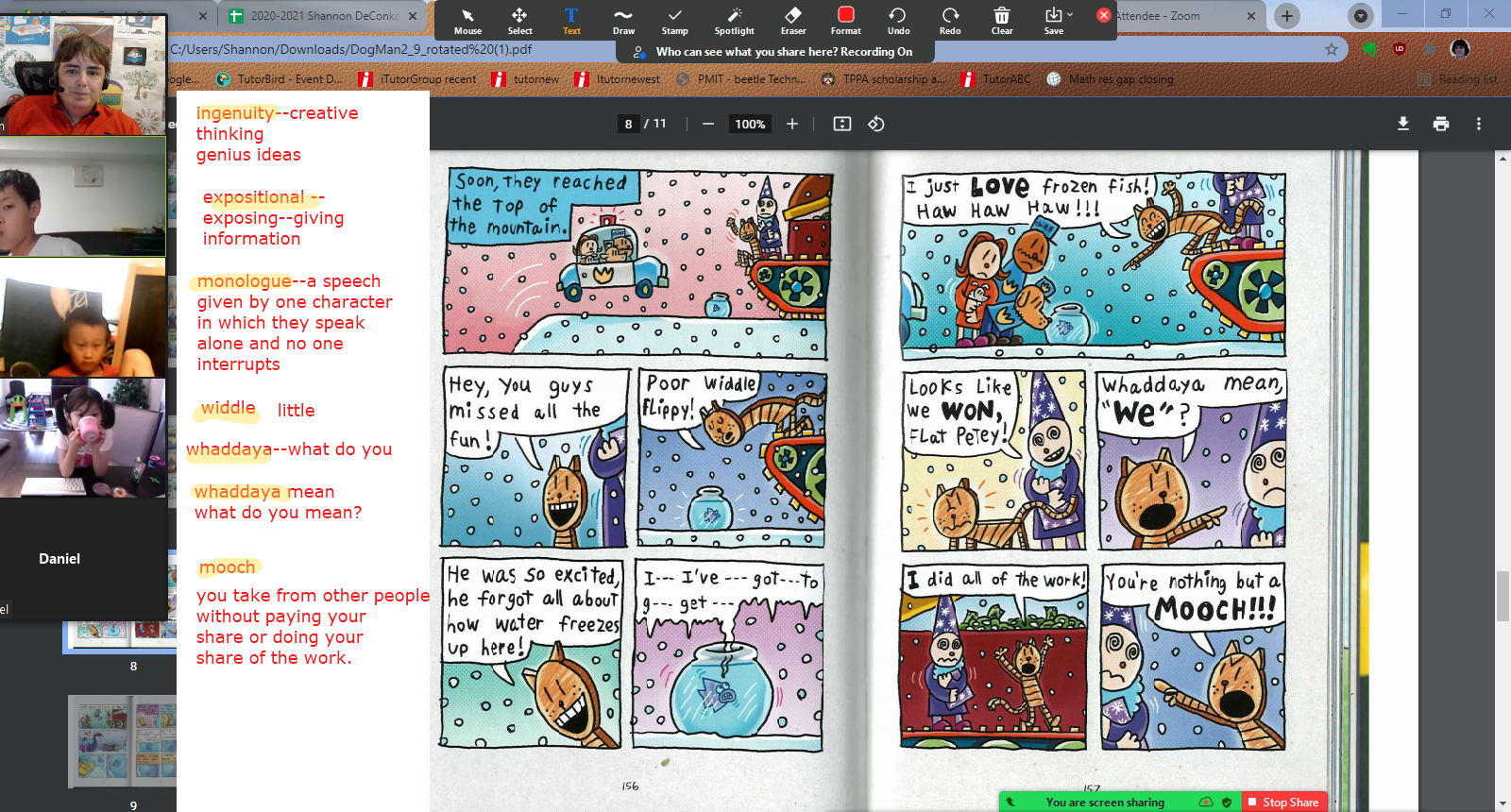
Task: Open the Itutornewest bookmark
Action: point(618,79)
